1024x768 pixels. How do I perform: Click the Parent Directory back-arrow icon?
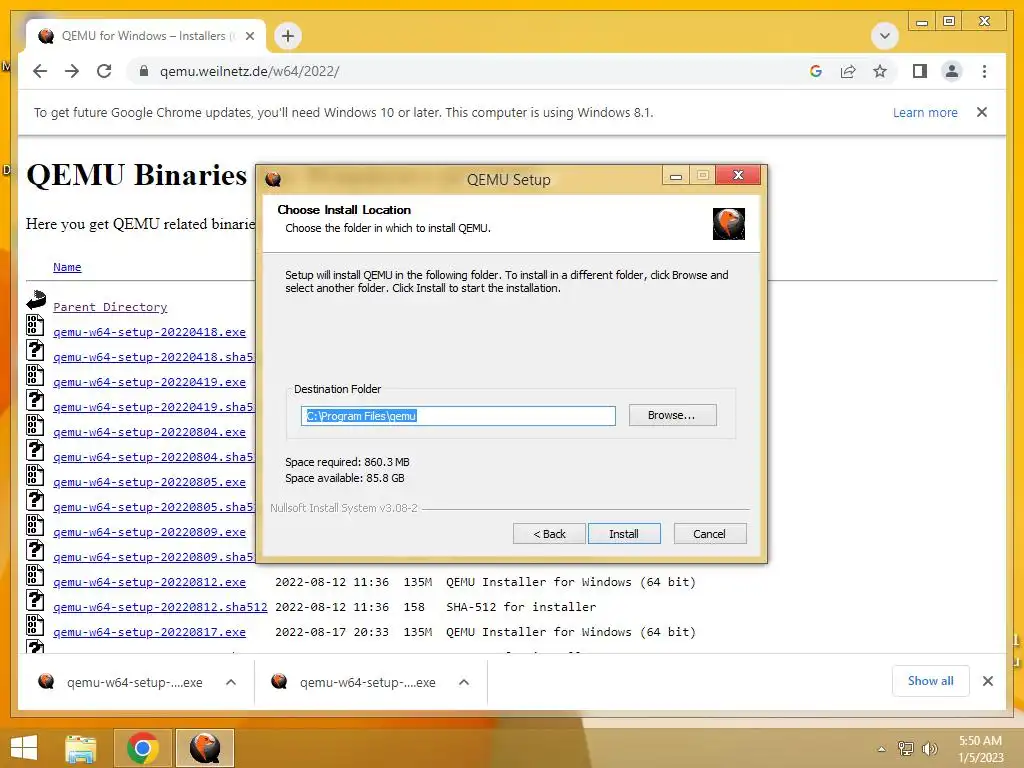click(x=36, y=300)
